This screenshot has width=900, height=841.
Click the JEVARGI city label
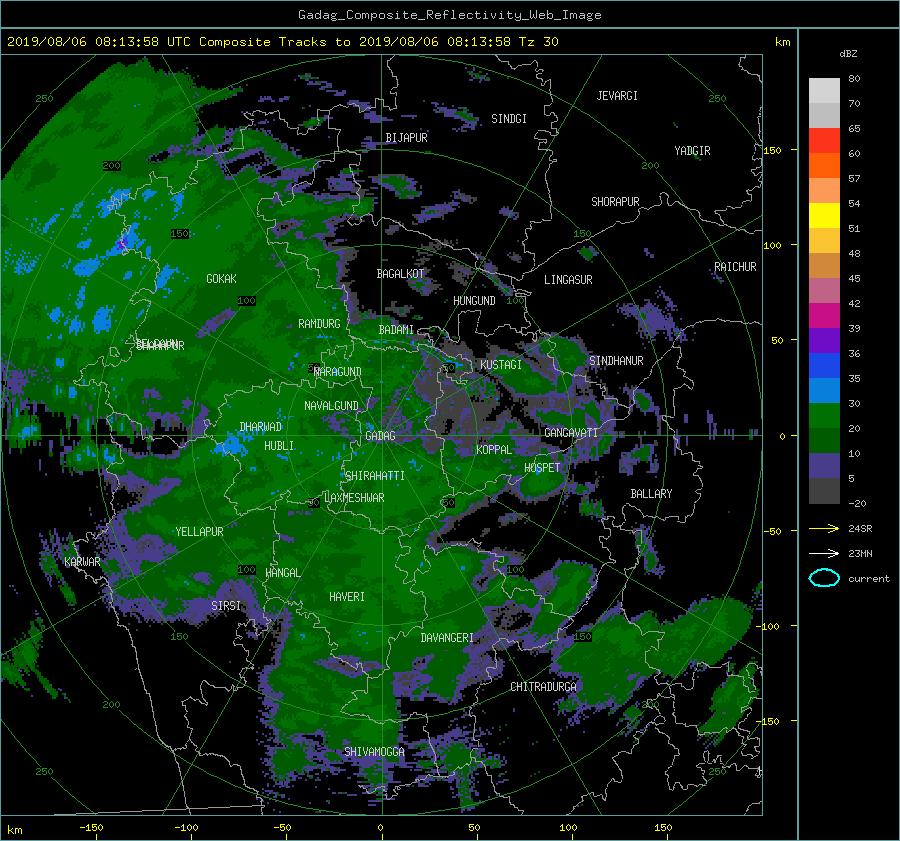(x=617, y=96)
